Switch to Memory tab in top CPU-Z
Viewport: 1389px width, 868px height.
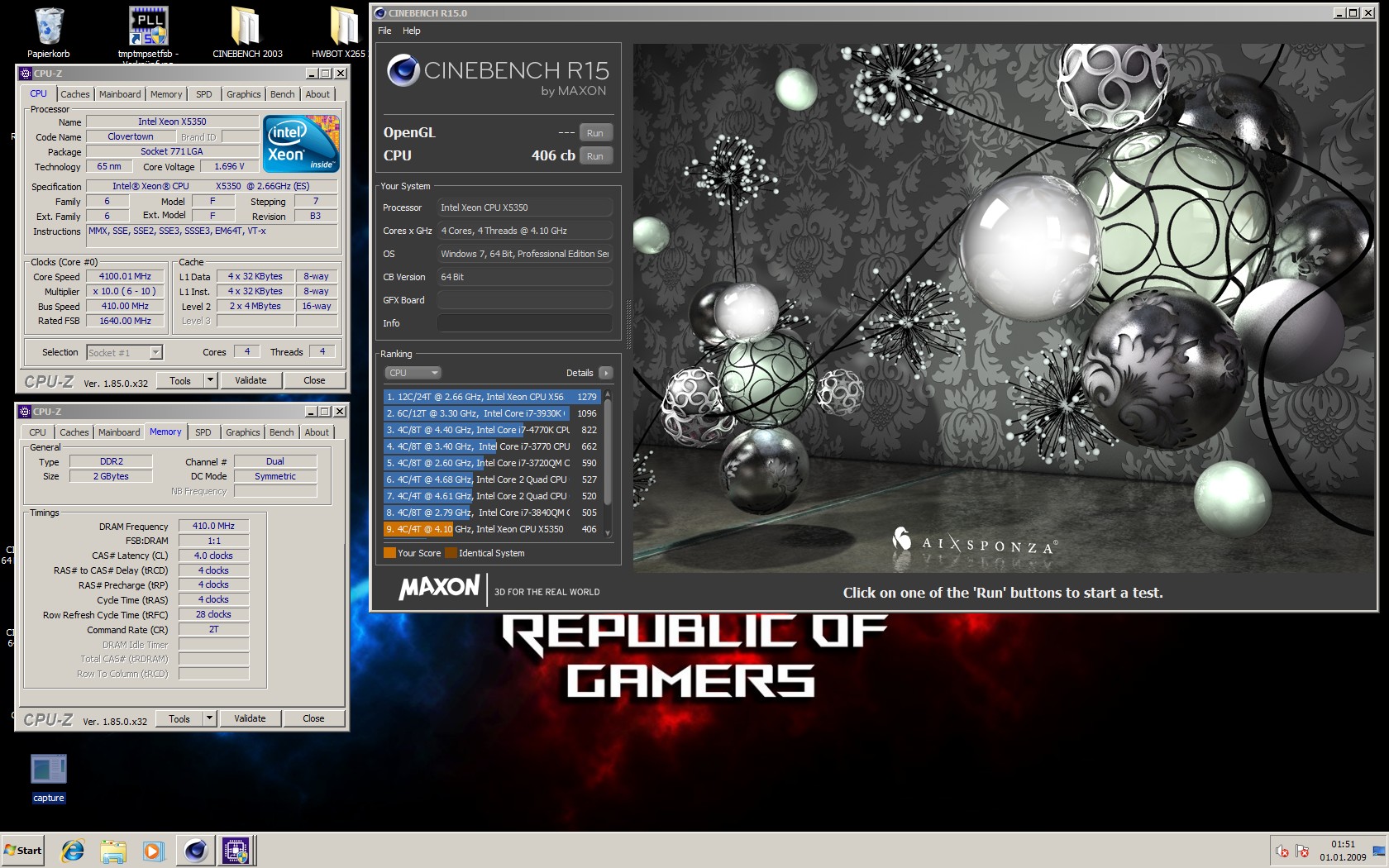166,94
